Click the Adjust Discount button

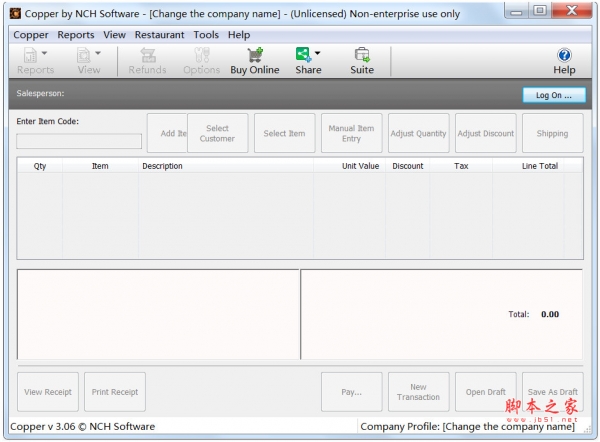[486, 133]
